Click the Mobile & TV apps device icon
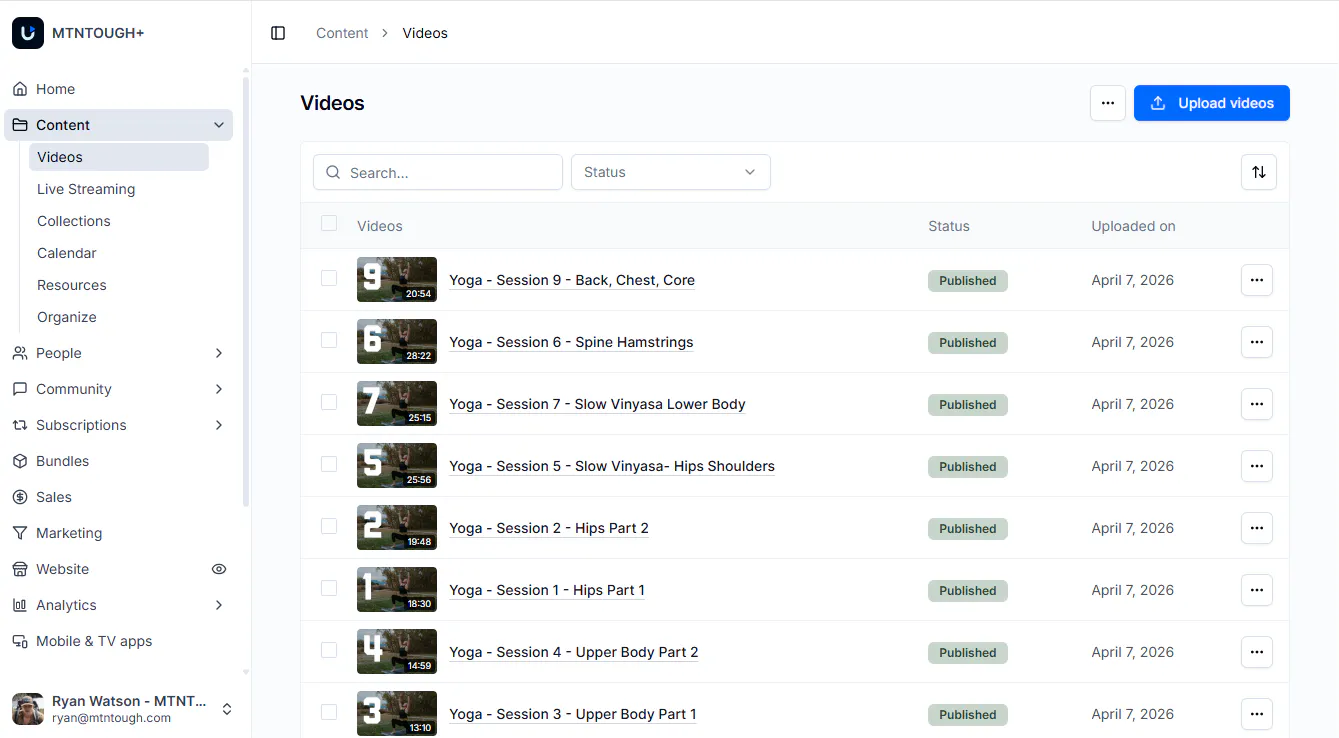This screenshot has width=1339, height=738. [20, 641]
